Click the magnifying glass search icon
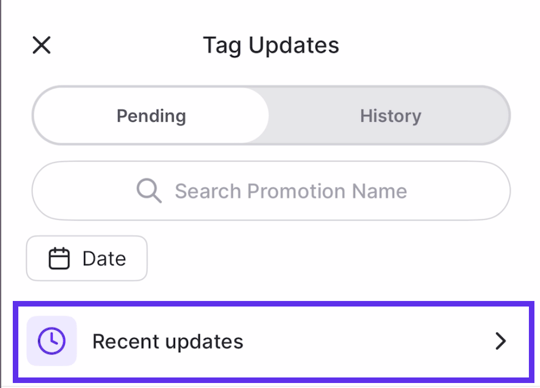This screenshot has height=388, width=540. pyautogui.click(x=149, y=190)
